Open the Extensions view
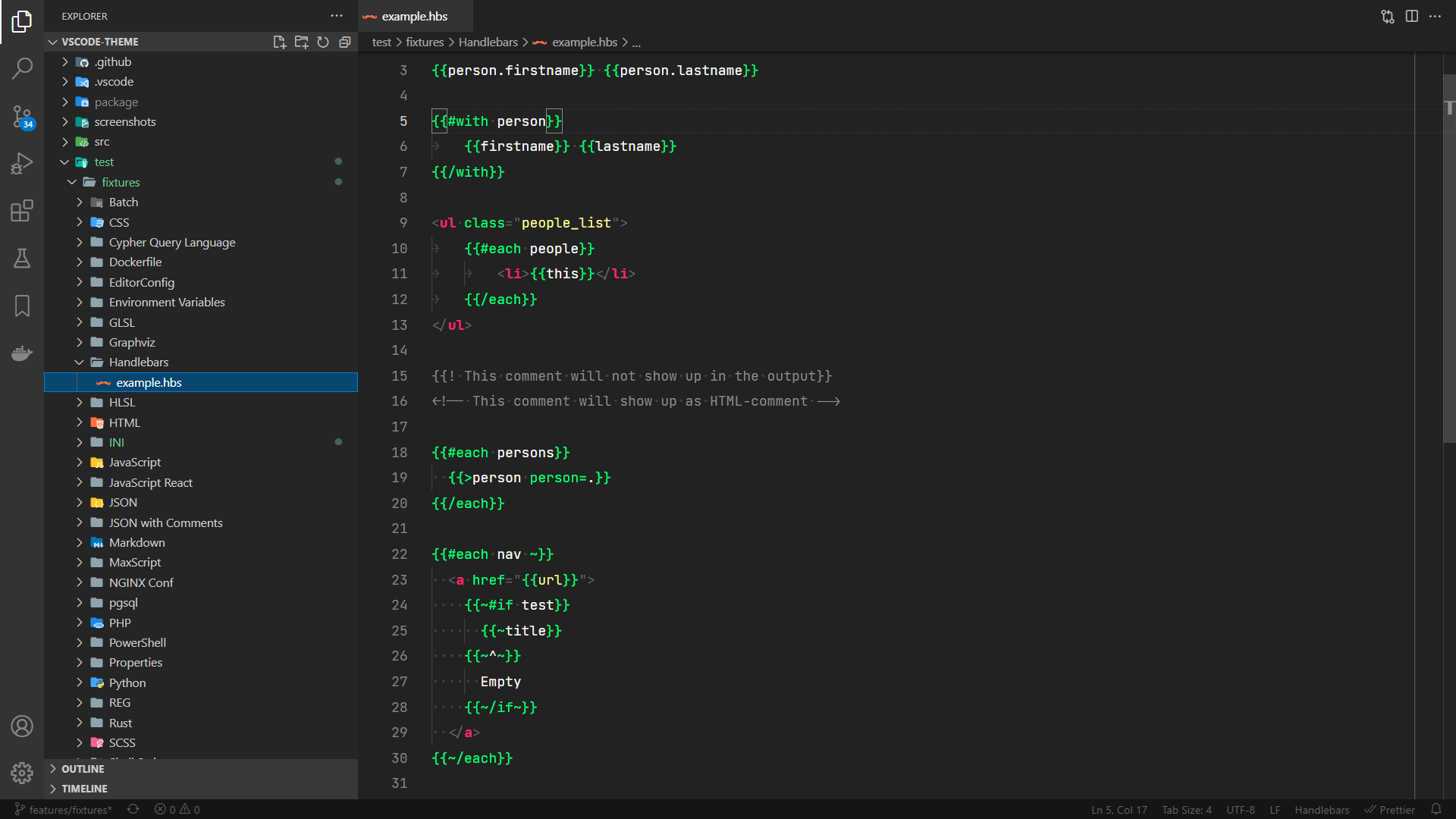1456x819 pixels. [x=22, y=210]
